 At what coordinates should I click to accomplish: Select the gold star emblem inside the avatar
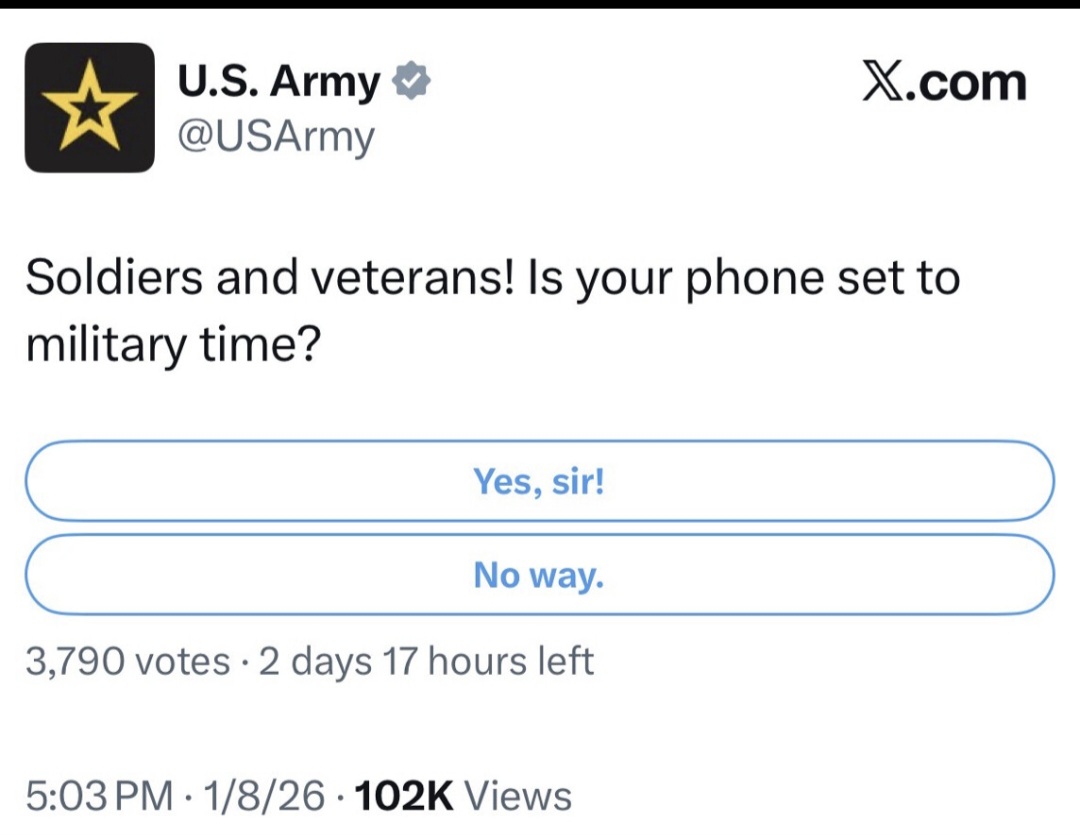[x=88, y=107]
